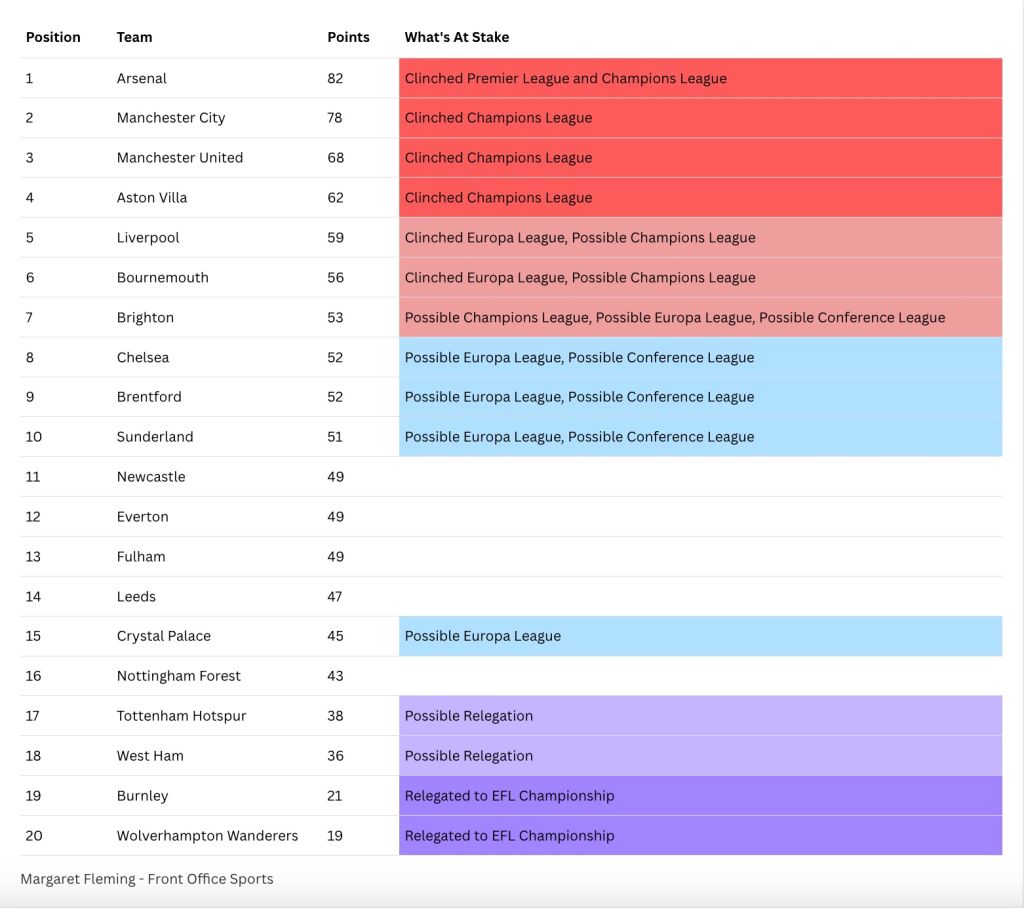Viewport: 1024px width, 908px height.
Task: Click the Position column header
Action: point(53,37)
